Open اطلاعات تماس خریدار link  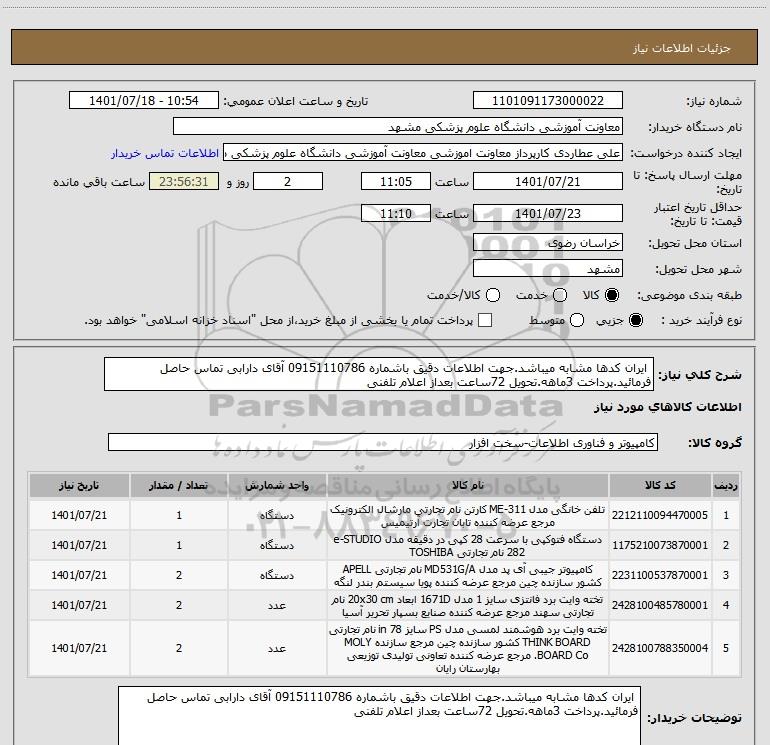[165, 153]
